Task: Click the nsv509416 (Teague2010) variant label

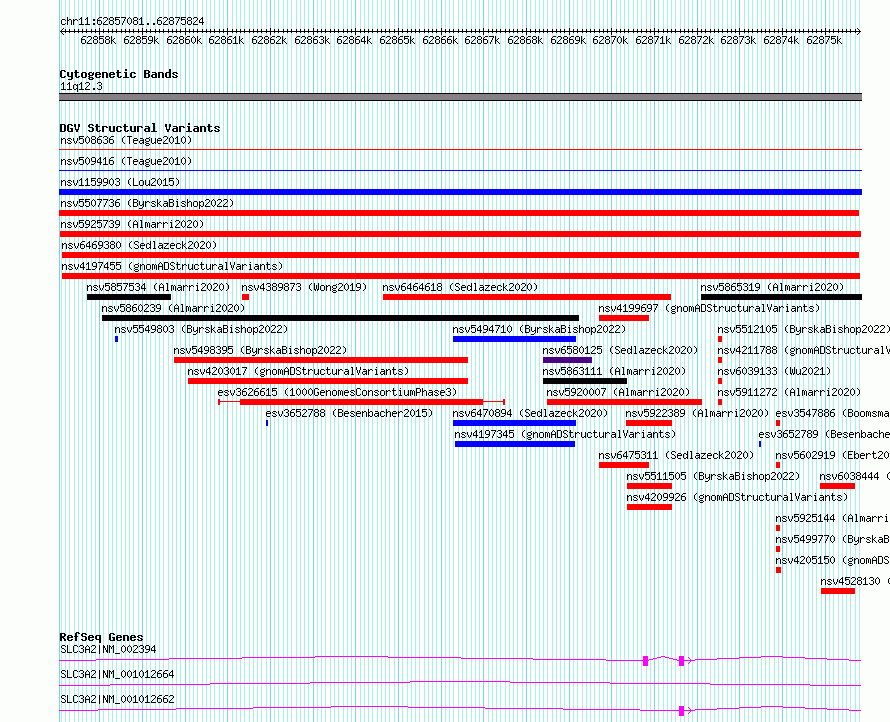Action: coord(126,161)
